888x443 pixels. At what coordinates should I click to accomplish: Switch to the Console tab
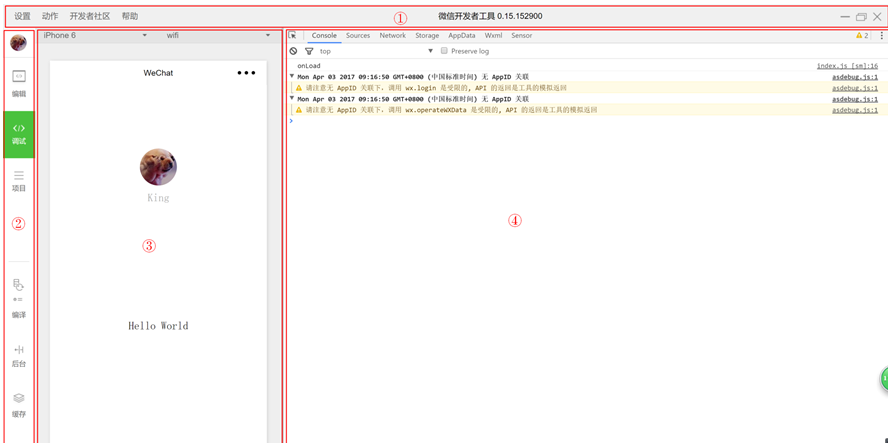pyautogui.click(x=325, y=35)
